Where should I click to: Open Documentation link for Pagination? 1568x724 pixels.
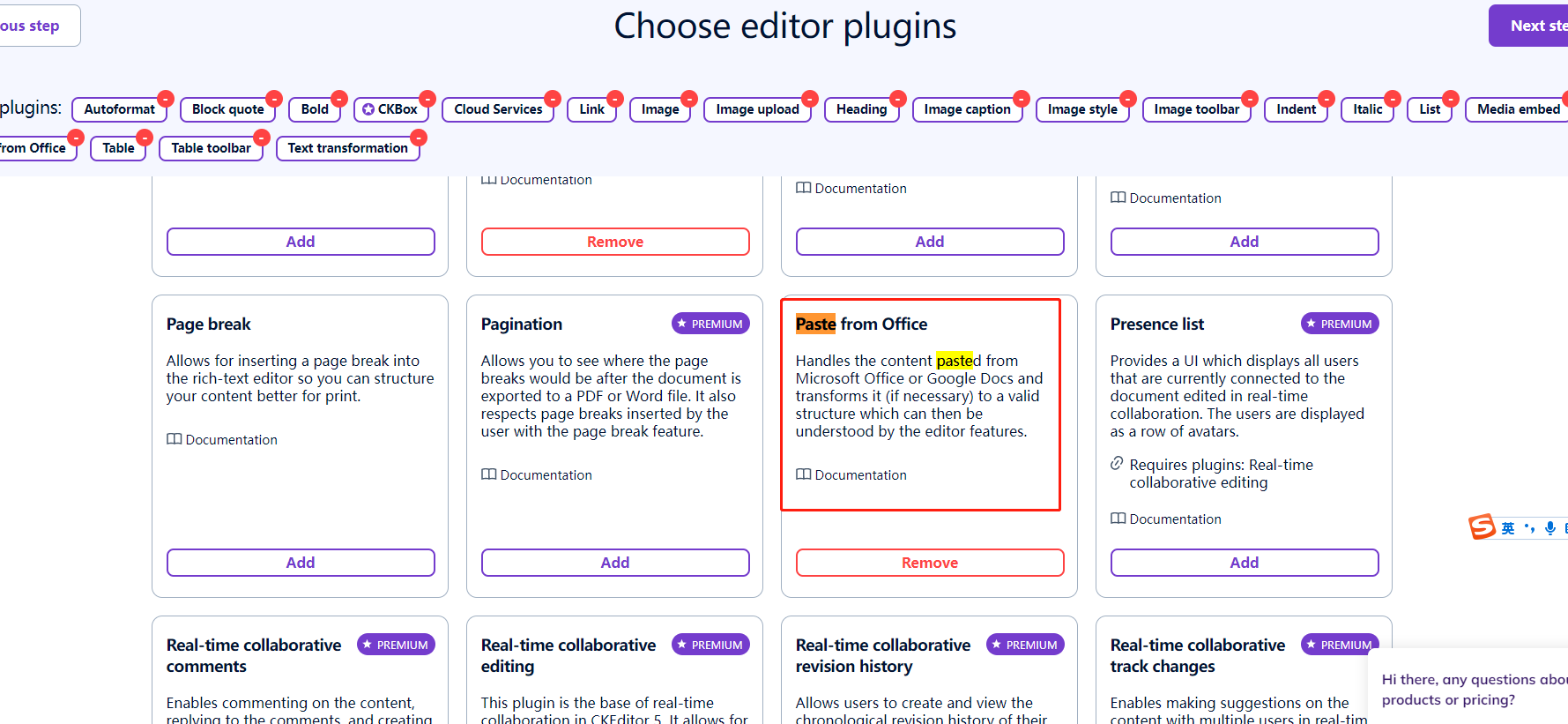coord(537,474)
